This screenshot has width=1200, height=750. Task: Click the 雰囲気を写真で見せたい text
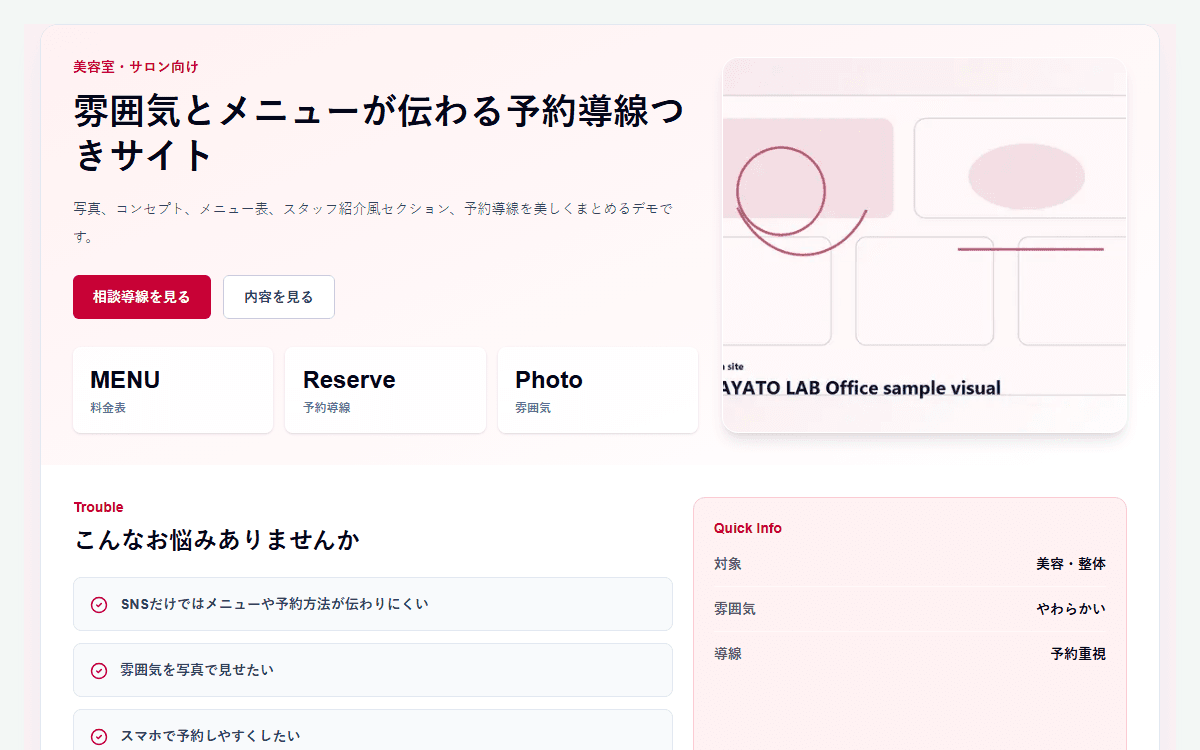tap(197, 670)
